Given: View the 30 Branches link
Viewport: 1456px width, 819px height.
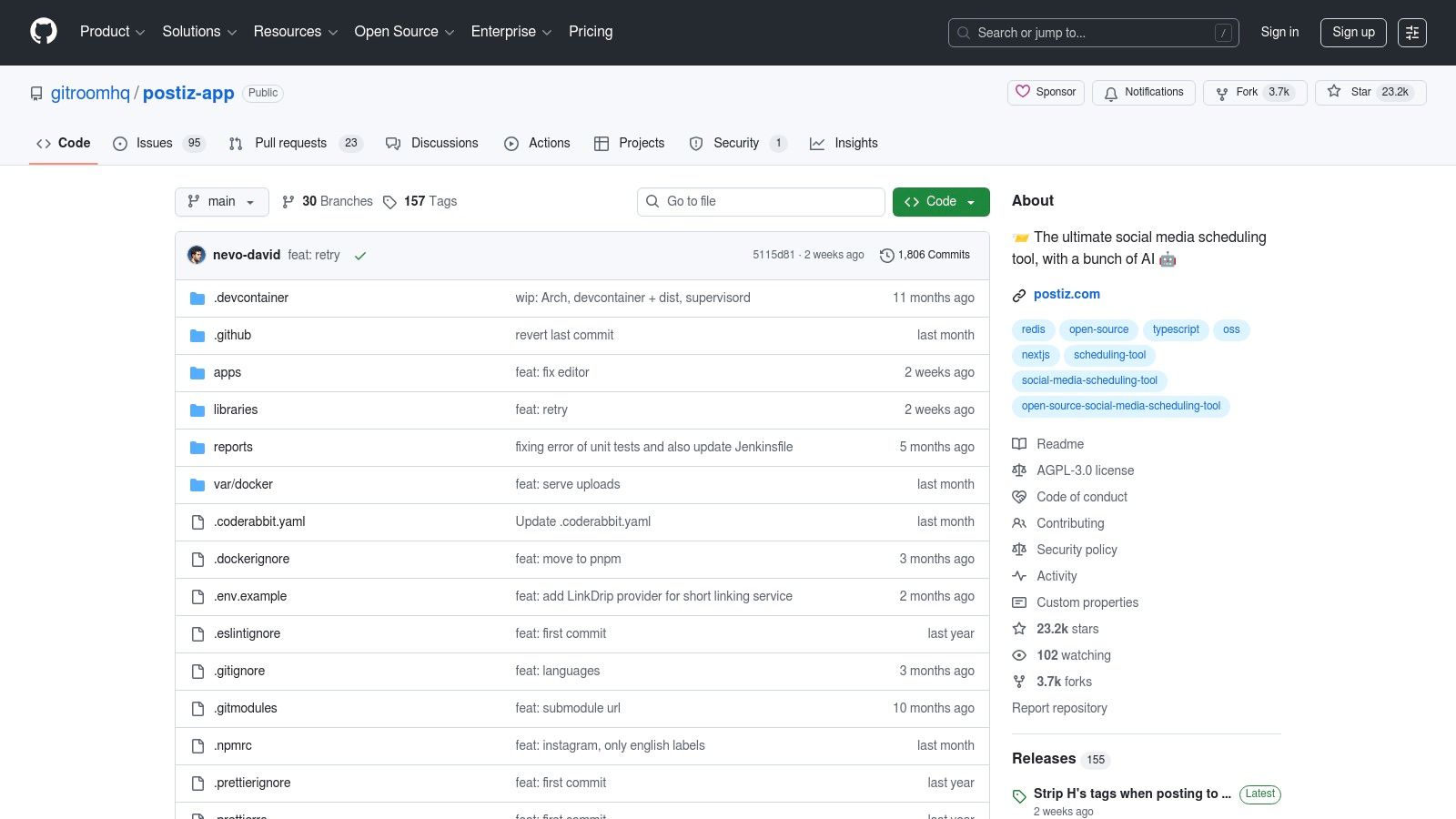Looking at the screenshot, I should tap(328, 202).
